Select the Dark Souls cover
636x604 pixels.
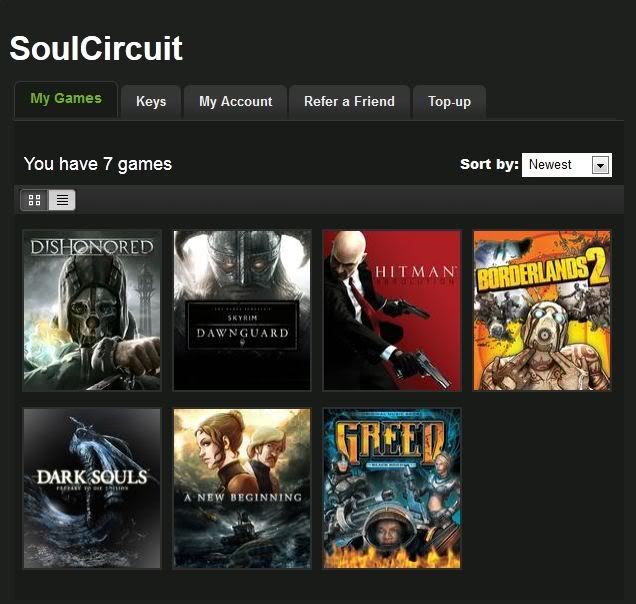(x=92, y=488)
